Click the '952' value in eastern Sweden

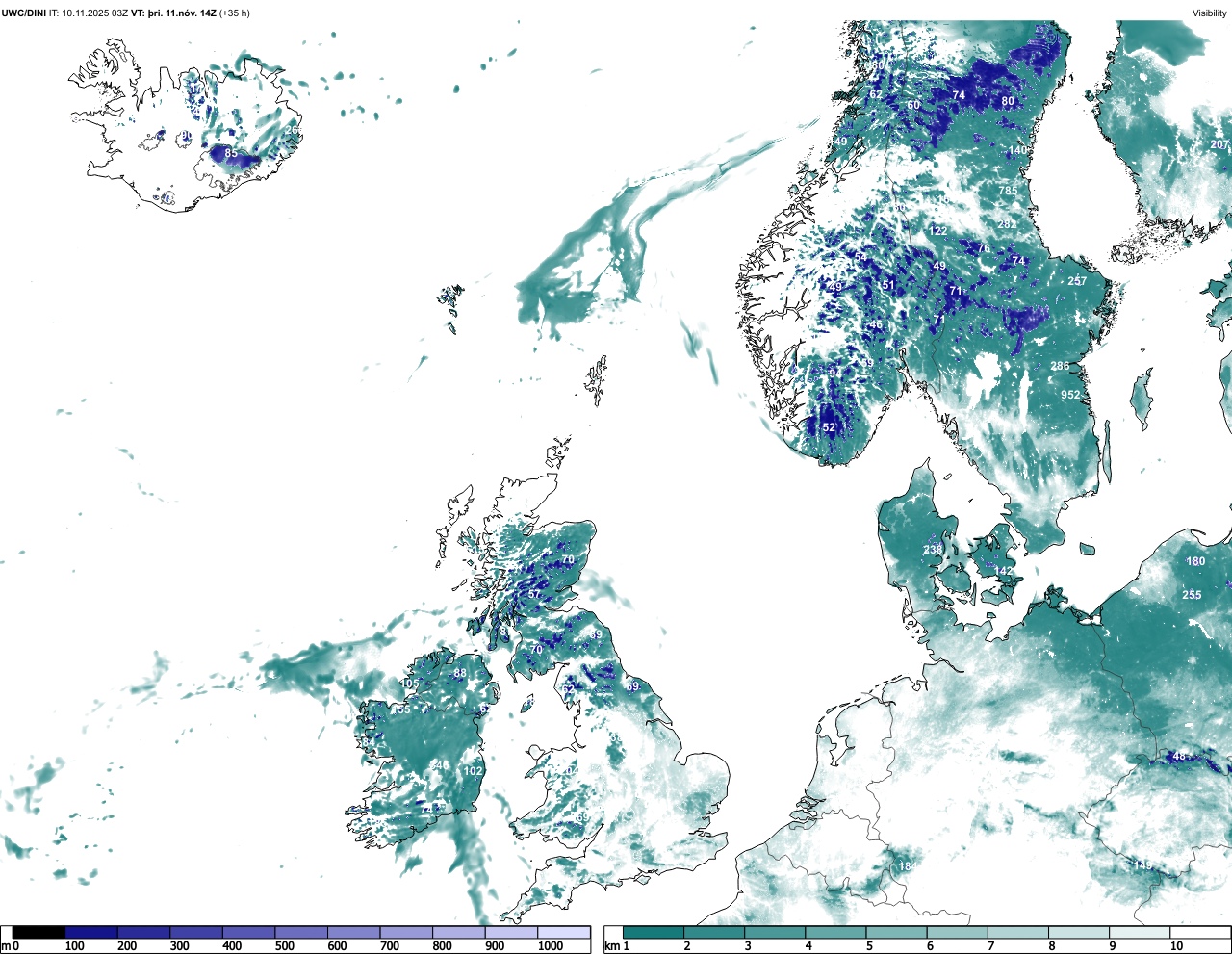1070,395
